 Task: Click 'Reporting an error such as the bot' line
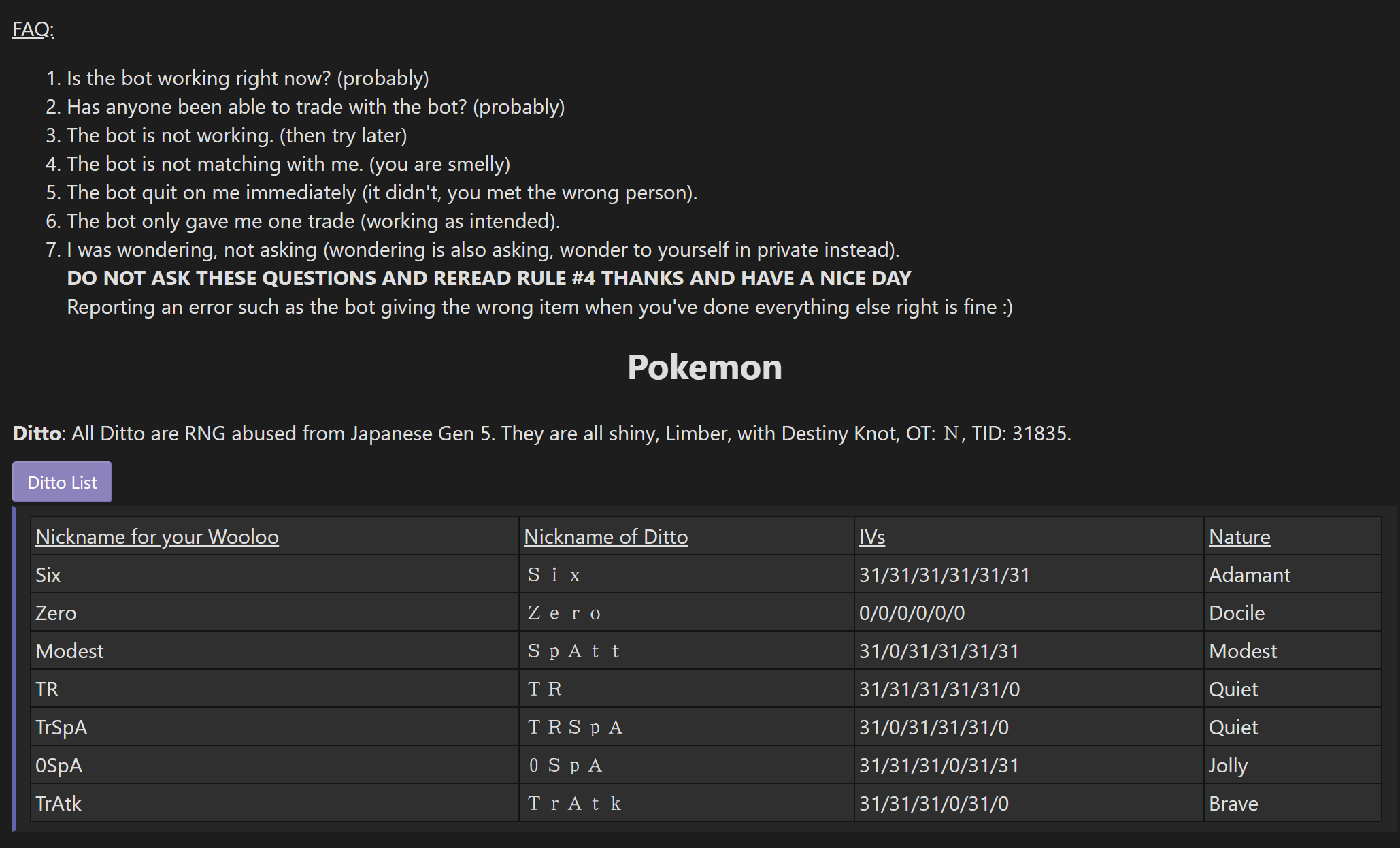coord(539,307)
